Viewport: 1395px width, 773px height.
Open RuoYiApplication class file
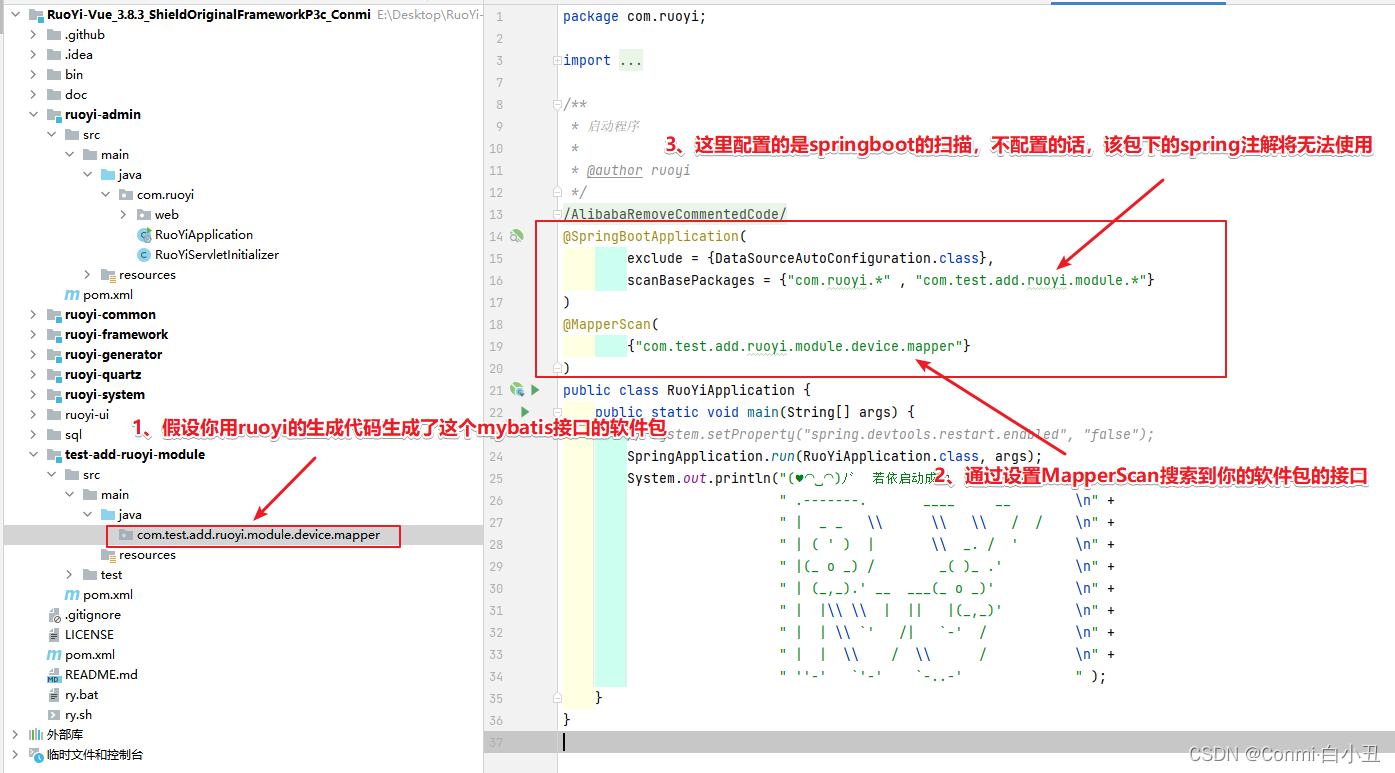coord(204,234)
